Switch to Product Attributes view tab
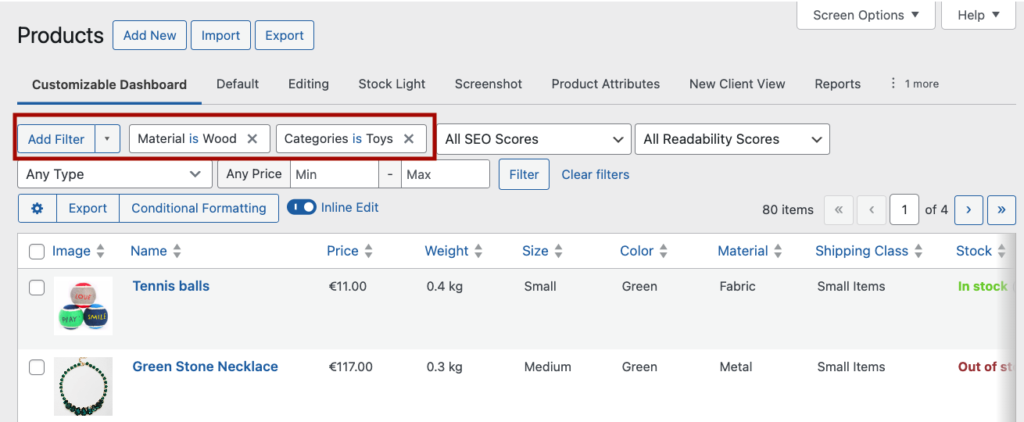1024x422 pixels. (x=605, y=84)
